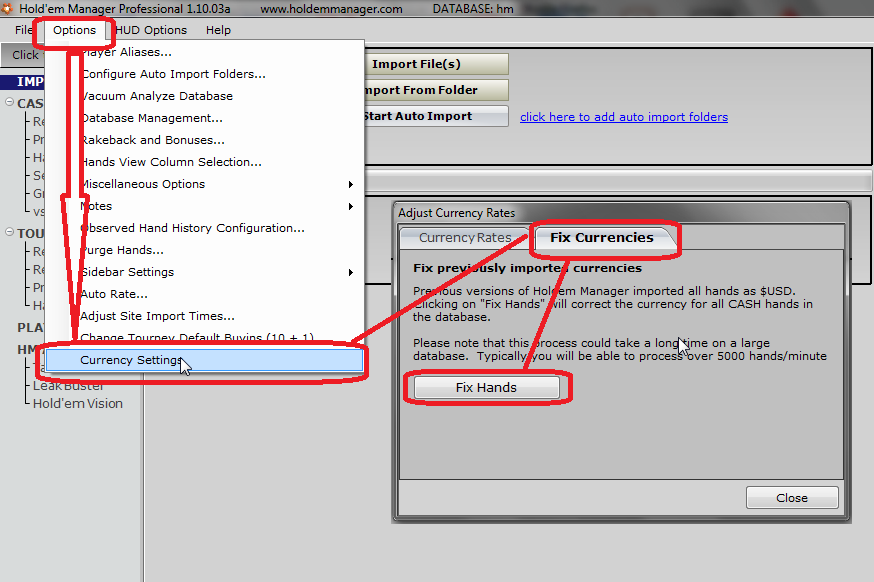Click the 'Fix previously imported currencies' heading
This screenshot has height=582, width=874.
pyautogui.click(x=527, y=268)
